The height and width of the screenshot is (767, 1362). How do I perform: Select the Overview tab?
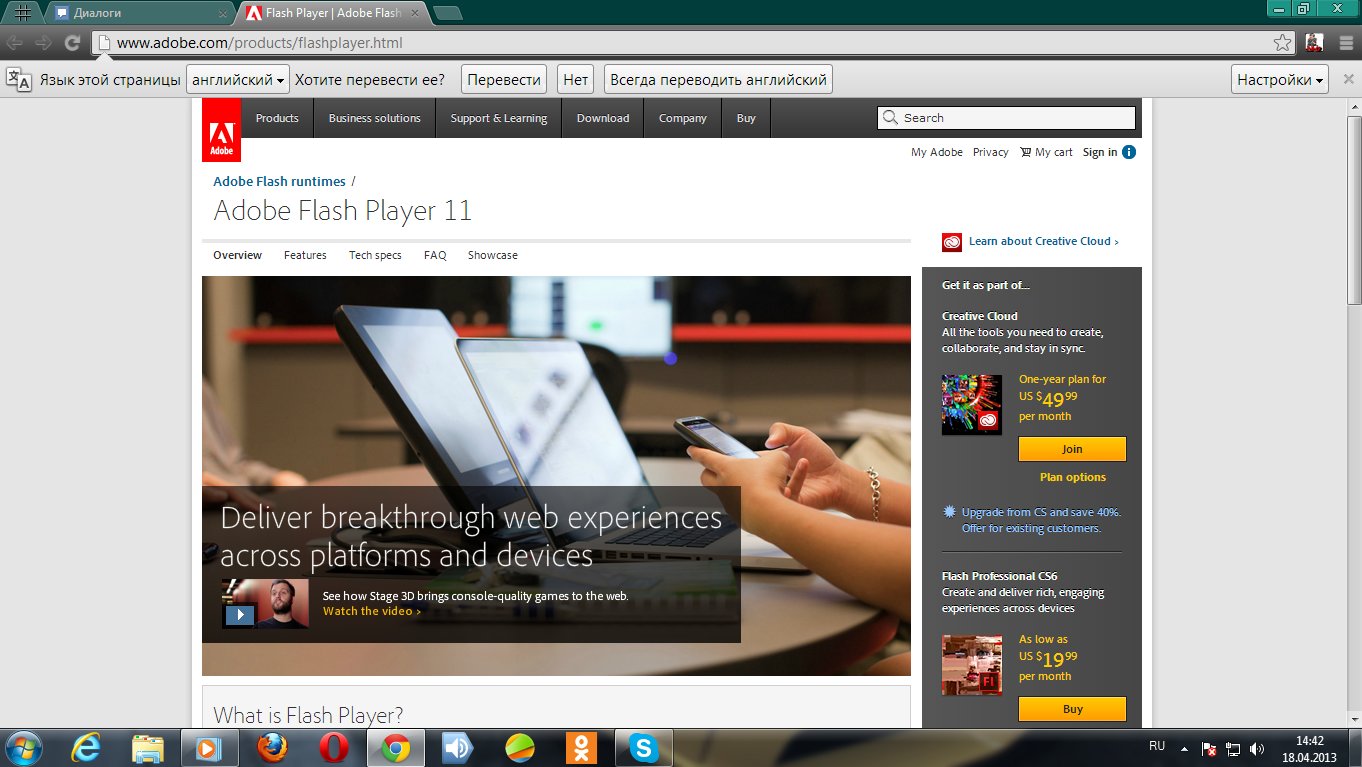point(237,255)
